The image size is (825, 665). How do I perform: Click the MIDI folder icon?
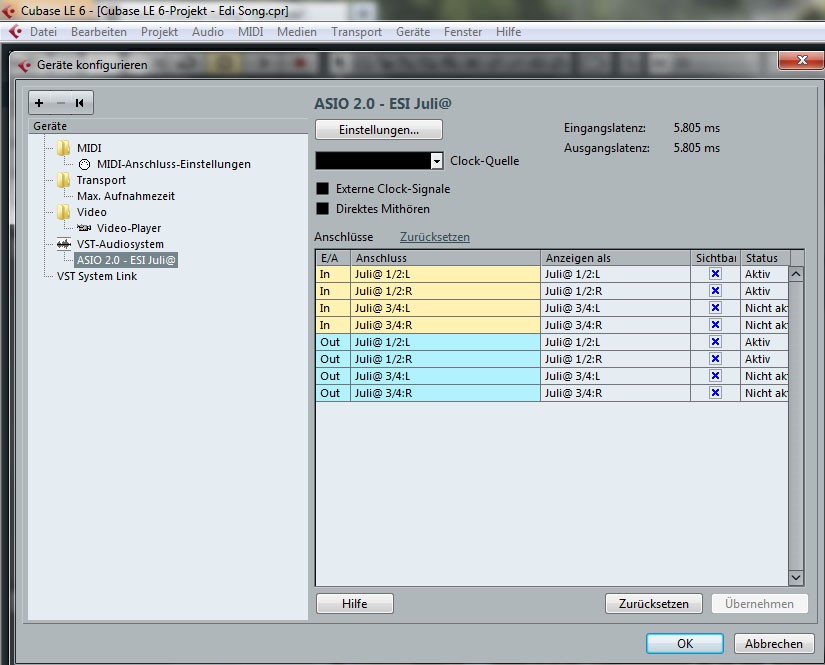[64, 148]
